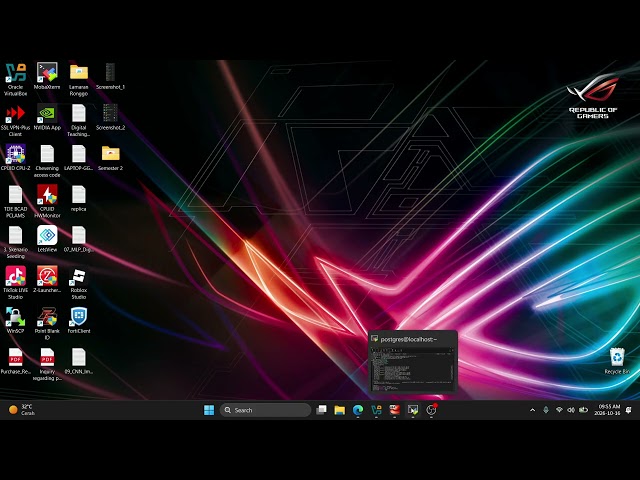
Task: Open the taskbar app with red notification badge
Action: tap(431, 410)
